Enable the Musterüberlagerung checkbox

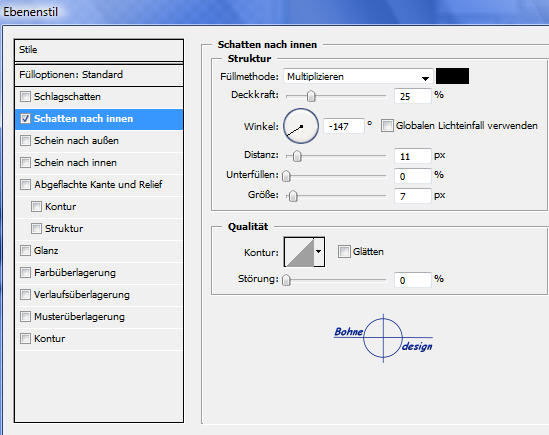[25, 317]
